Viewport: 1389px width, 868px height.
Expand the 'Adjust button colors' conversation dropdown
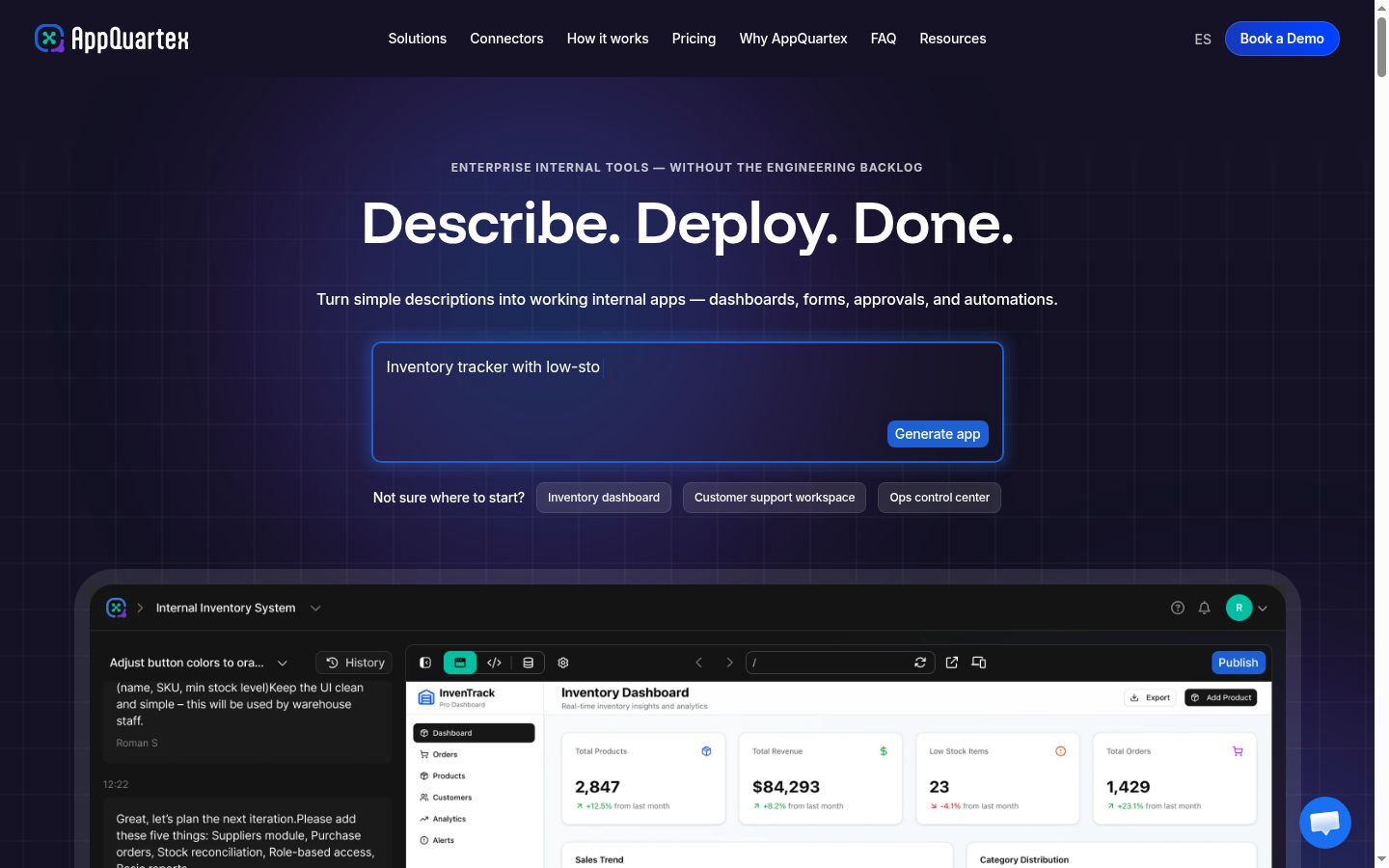(283, 664)
